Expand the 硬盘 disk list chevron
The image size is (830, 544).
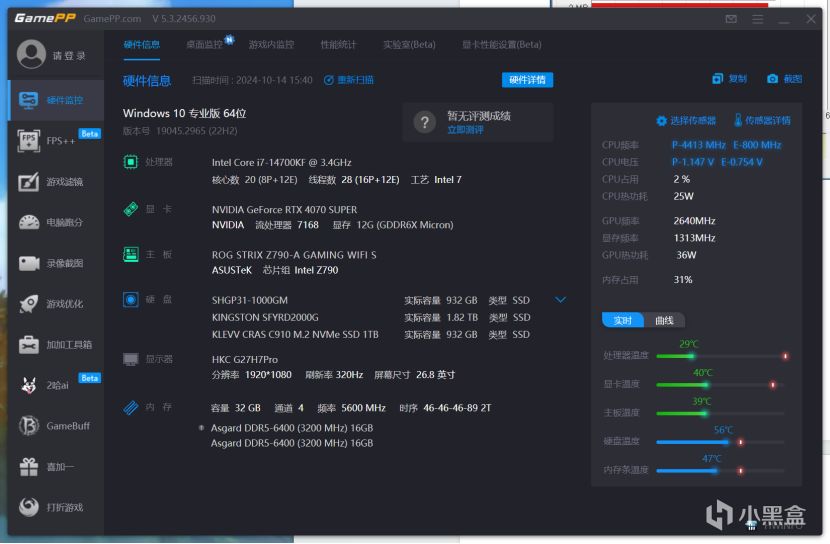[561, 300]
